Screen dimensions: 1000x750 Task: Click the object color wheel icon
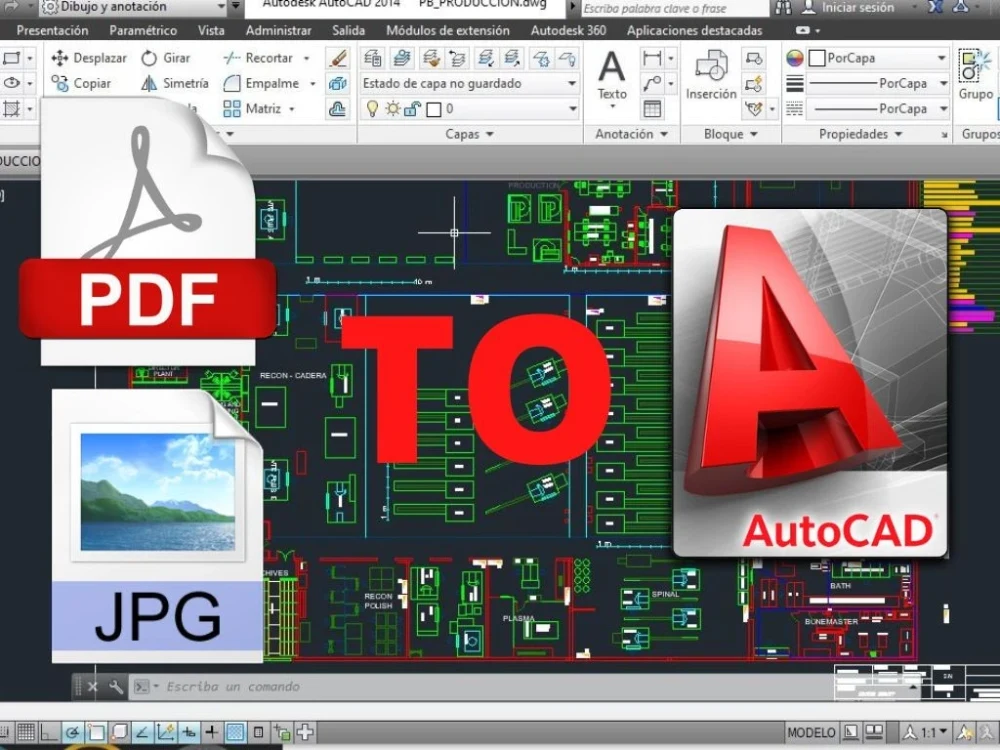(795, 58)
